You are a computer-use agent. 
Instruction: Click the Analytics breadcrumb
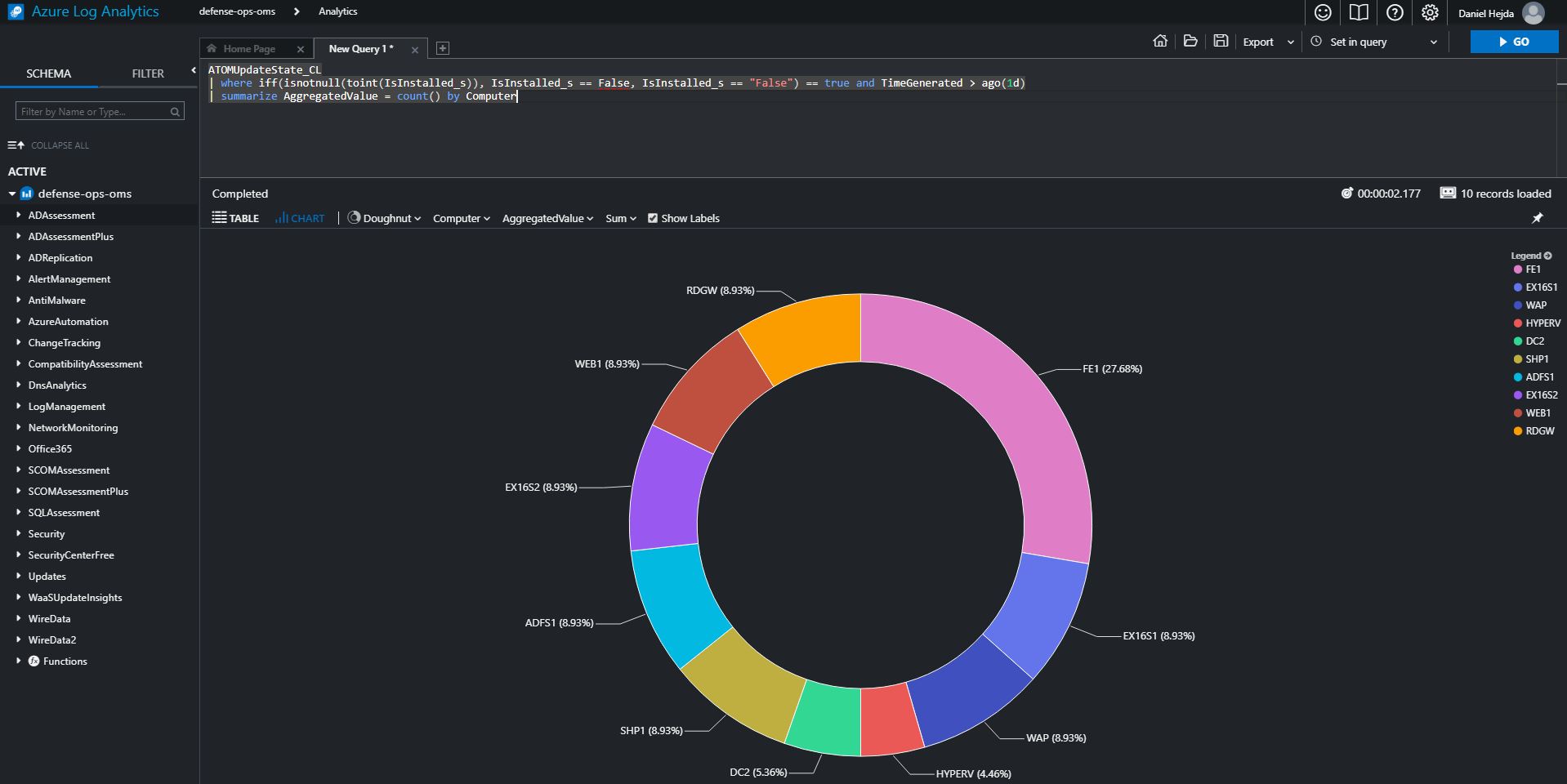pyautogui.click(x=338, y=11)
